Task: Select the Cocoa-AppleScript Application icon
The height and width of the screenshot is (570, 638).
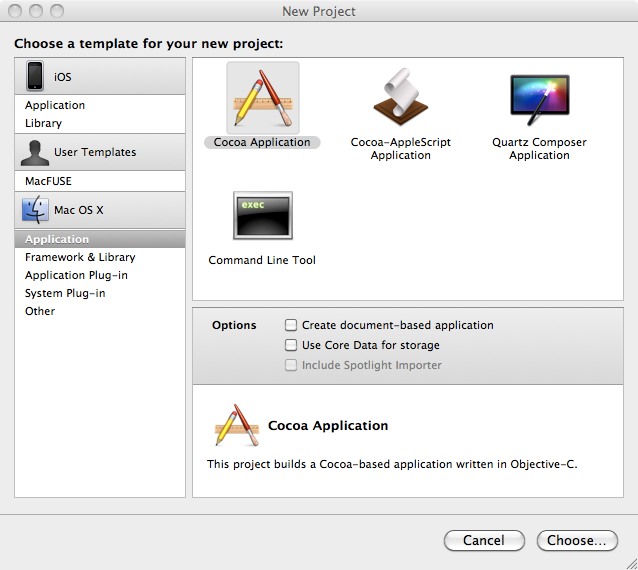Action: (400, 98)
